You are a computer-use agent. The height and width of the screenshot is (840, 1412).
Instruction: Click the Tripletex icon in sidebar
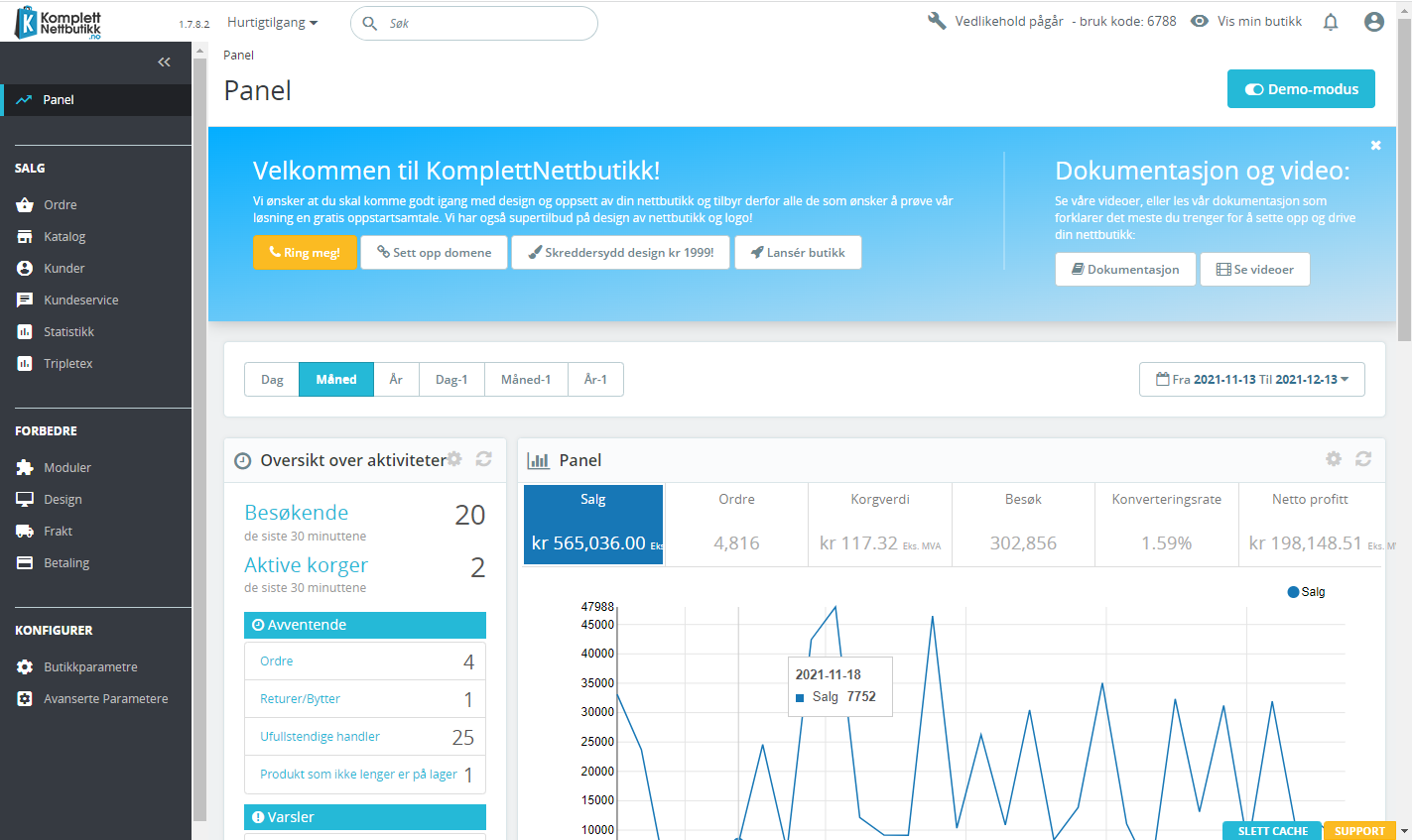coord(25,364)
